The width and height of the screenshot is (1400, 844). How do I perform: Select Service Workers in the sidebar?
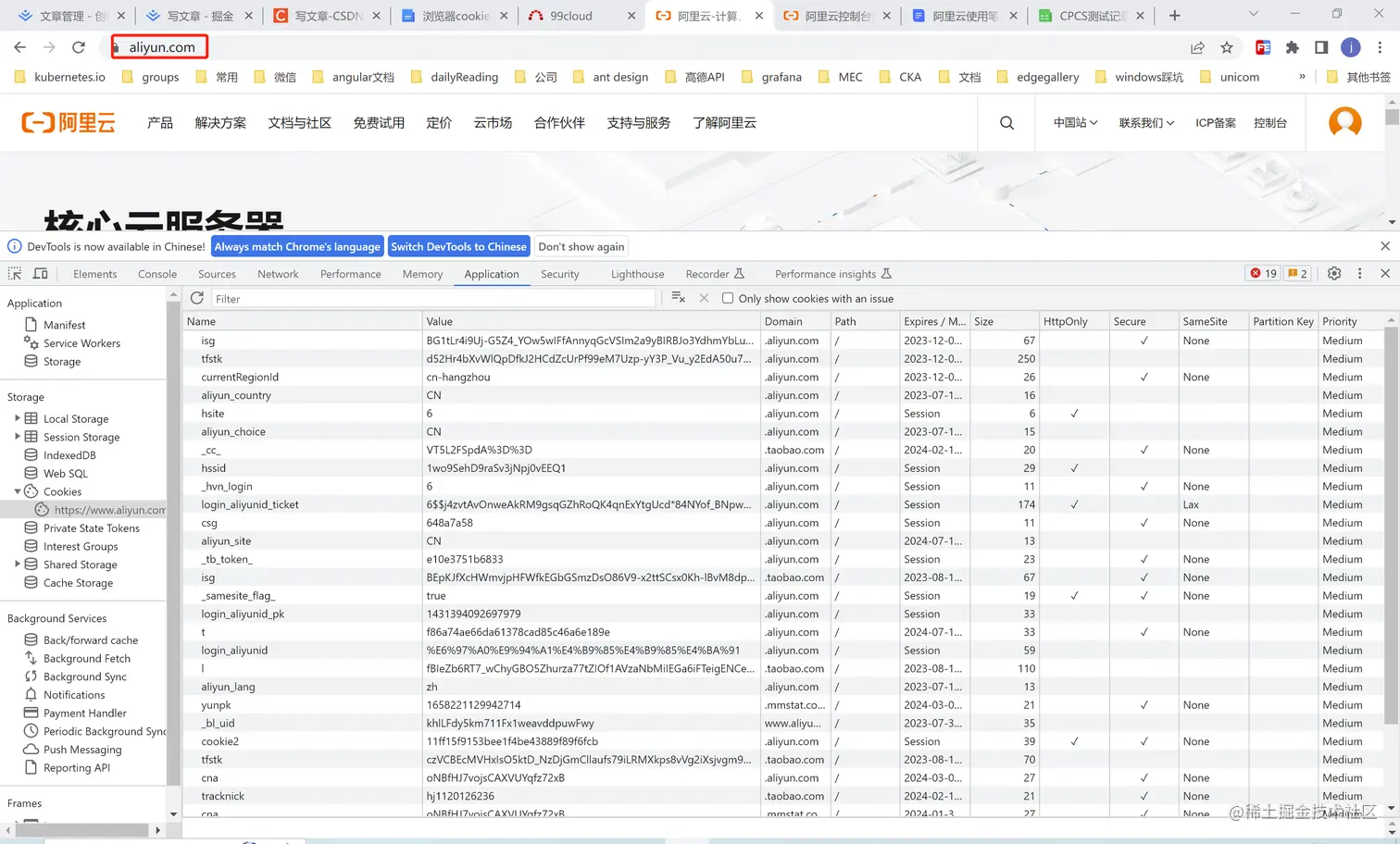pyautogui.click(x=81, y=343)
